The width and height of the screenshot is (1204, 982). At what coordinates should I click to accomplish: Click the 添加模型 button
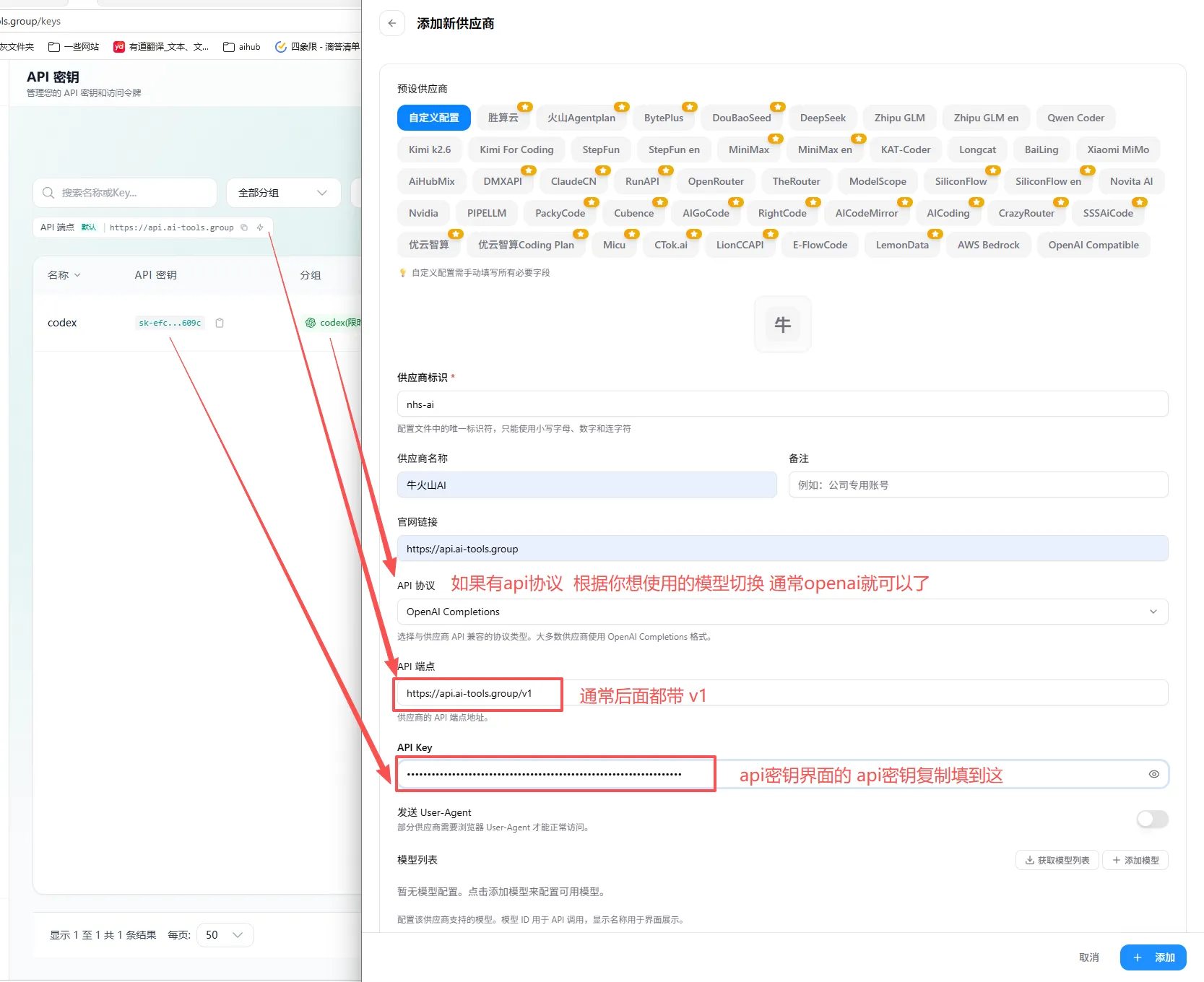tap(1135, 860)
